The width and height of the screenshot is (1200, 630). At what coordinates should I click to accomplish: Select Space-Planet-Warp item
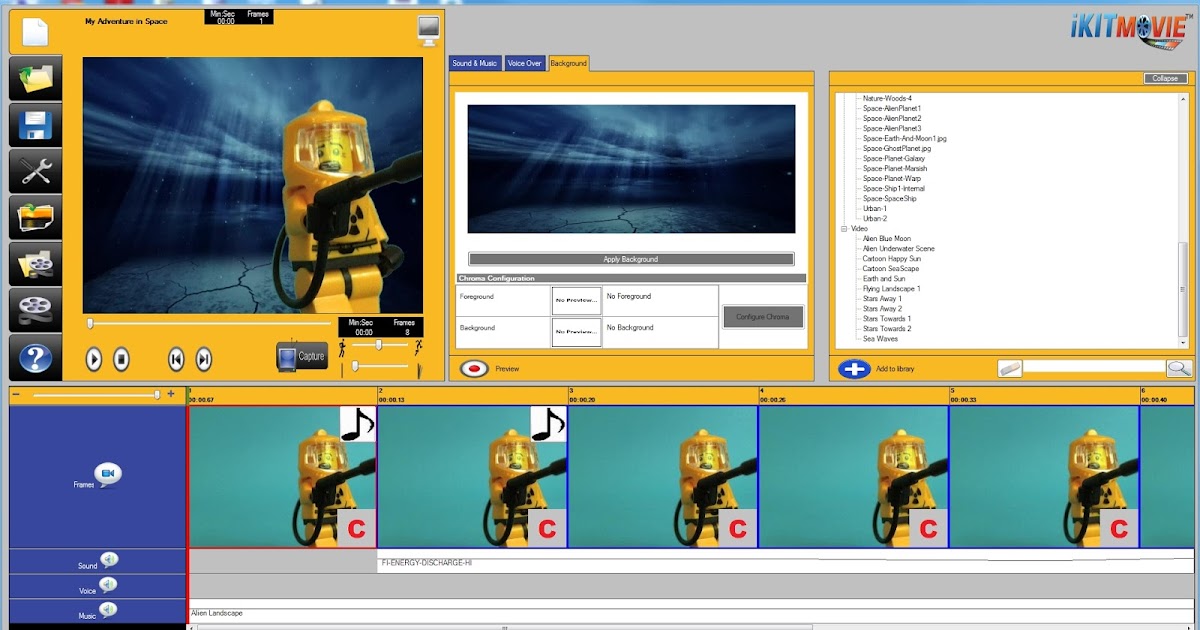(x=892, y=179)
